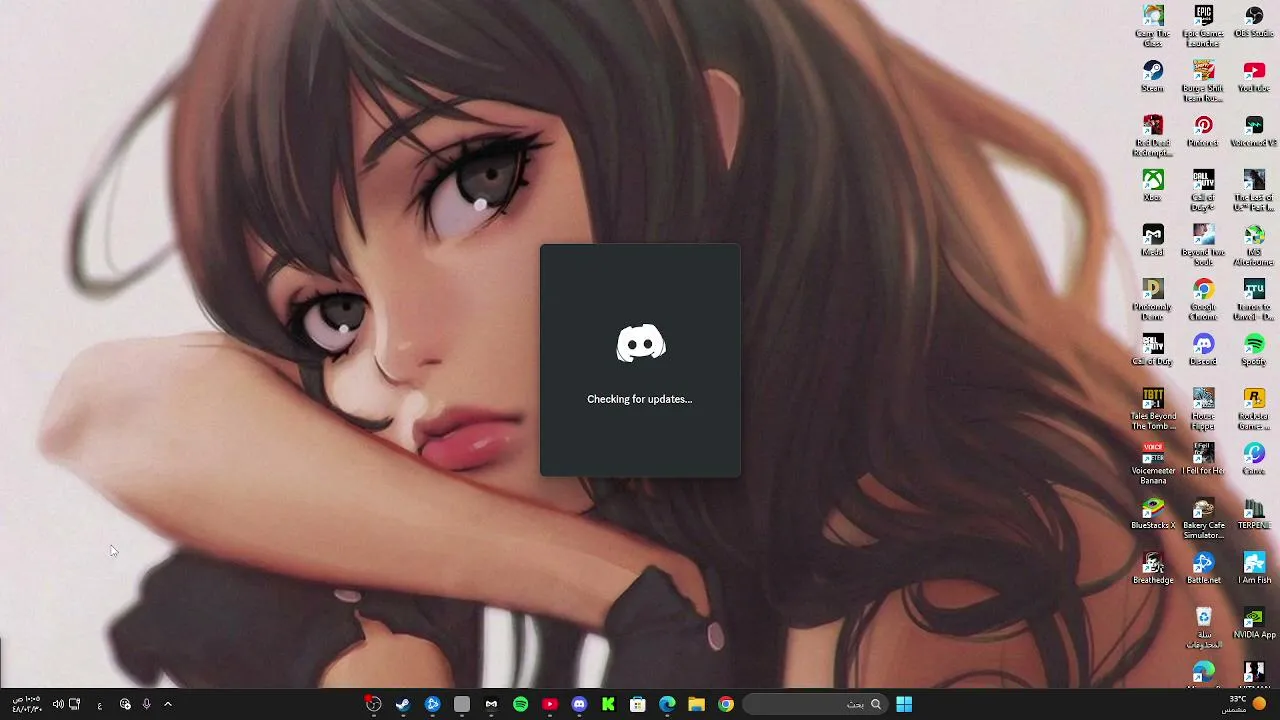Show hidden system tray icons
The image size is (1280, 720).
[x=168, y=704]
